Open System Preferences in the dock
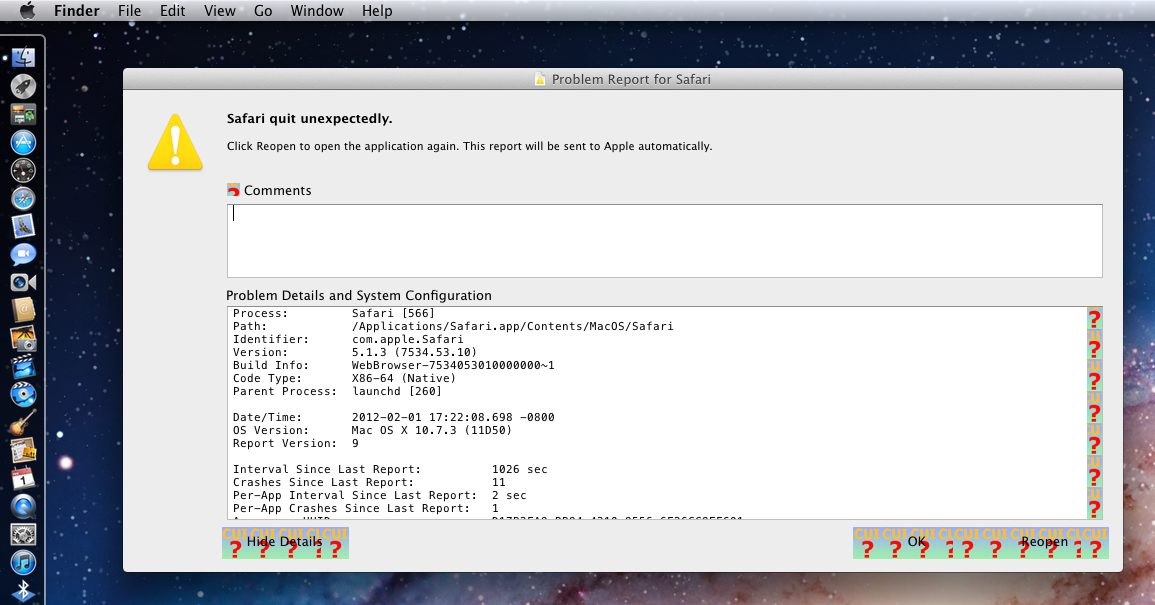1155x605 pixels. coord(24,534)
